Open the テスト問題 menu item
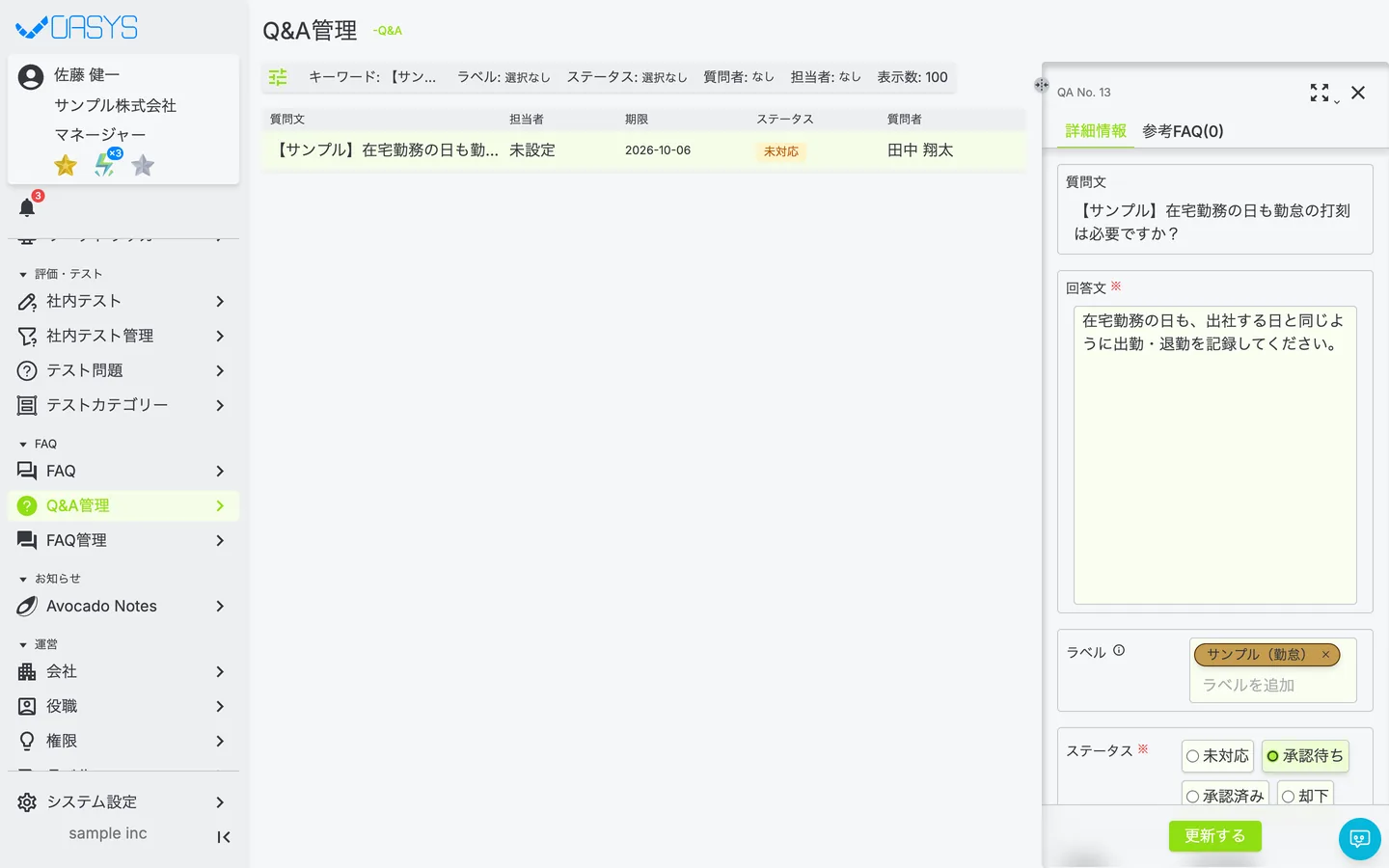The height and width of the screenshot is (868, 1389). click(x=123, y=370)
